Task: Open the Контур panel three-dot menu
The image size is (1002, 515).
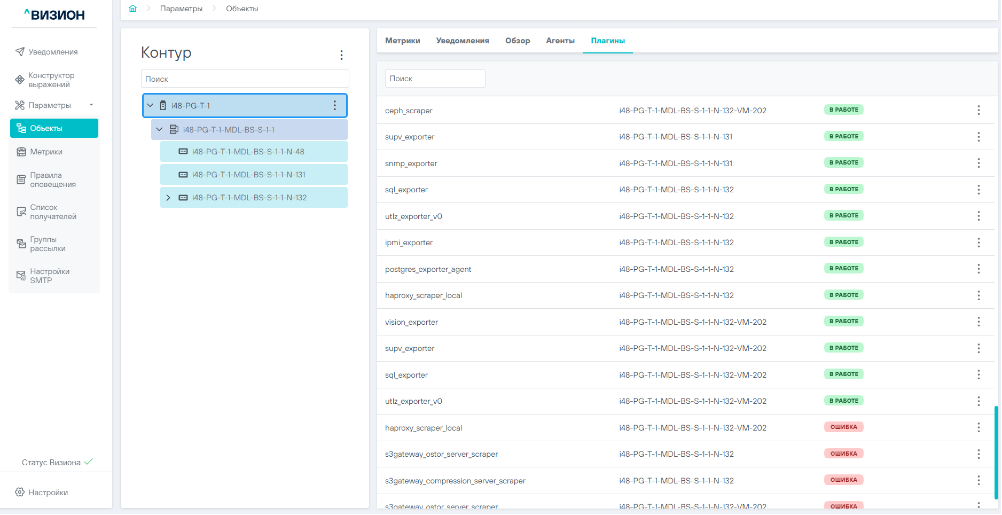Action: coord(341,55)
